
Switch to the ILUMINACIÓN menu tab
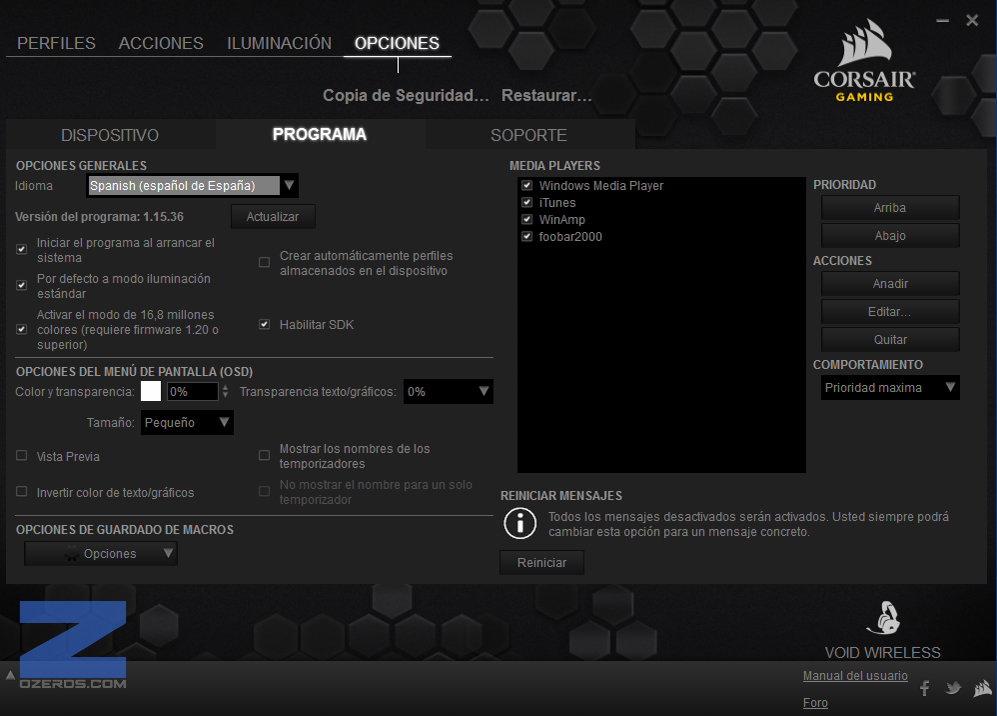click(279, 43)
